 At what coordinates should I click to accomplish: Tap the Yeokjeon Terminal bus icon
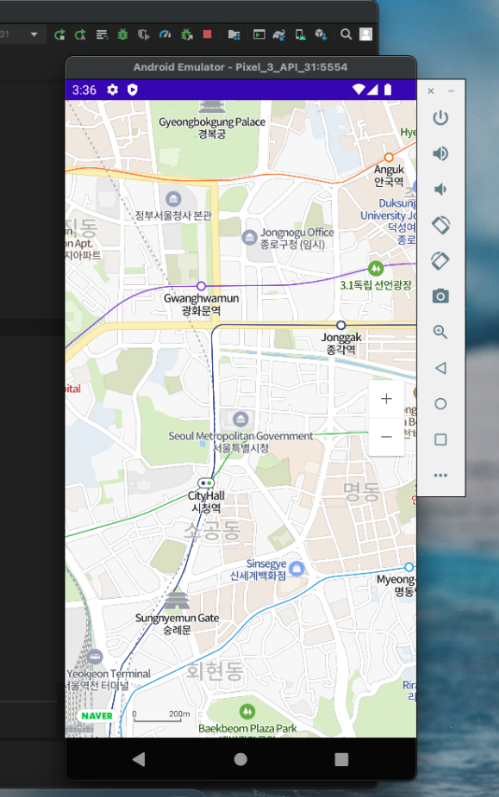point(95,657)
